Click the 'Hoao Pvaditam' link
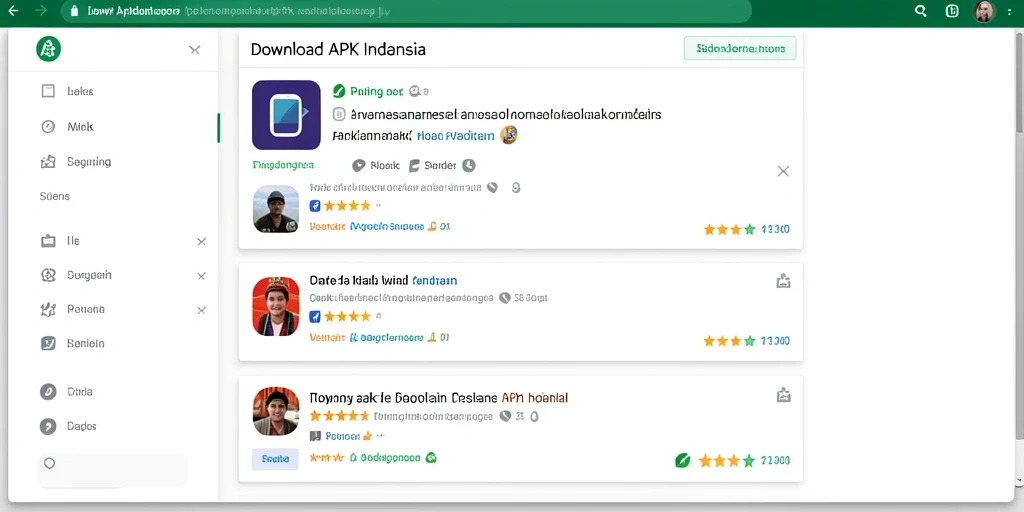 point(456,136)
